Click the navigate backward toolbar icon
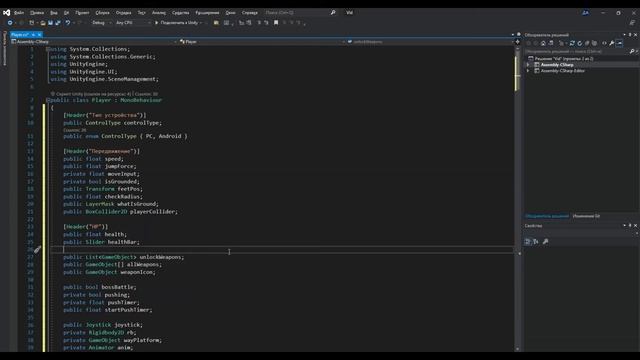 click(x=10, y=23)
